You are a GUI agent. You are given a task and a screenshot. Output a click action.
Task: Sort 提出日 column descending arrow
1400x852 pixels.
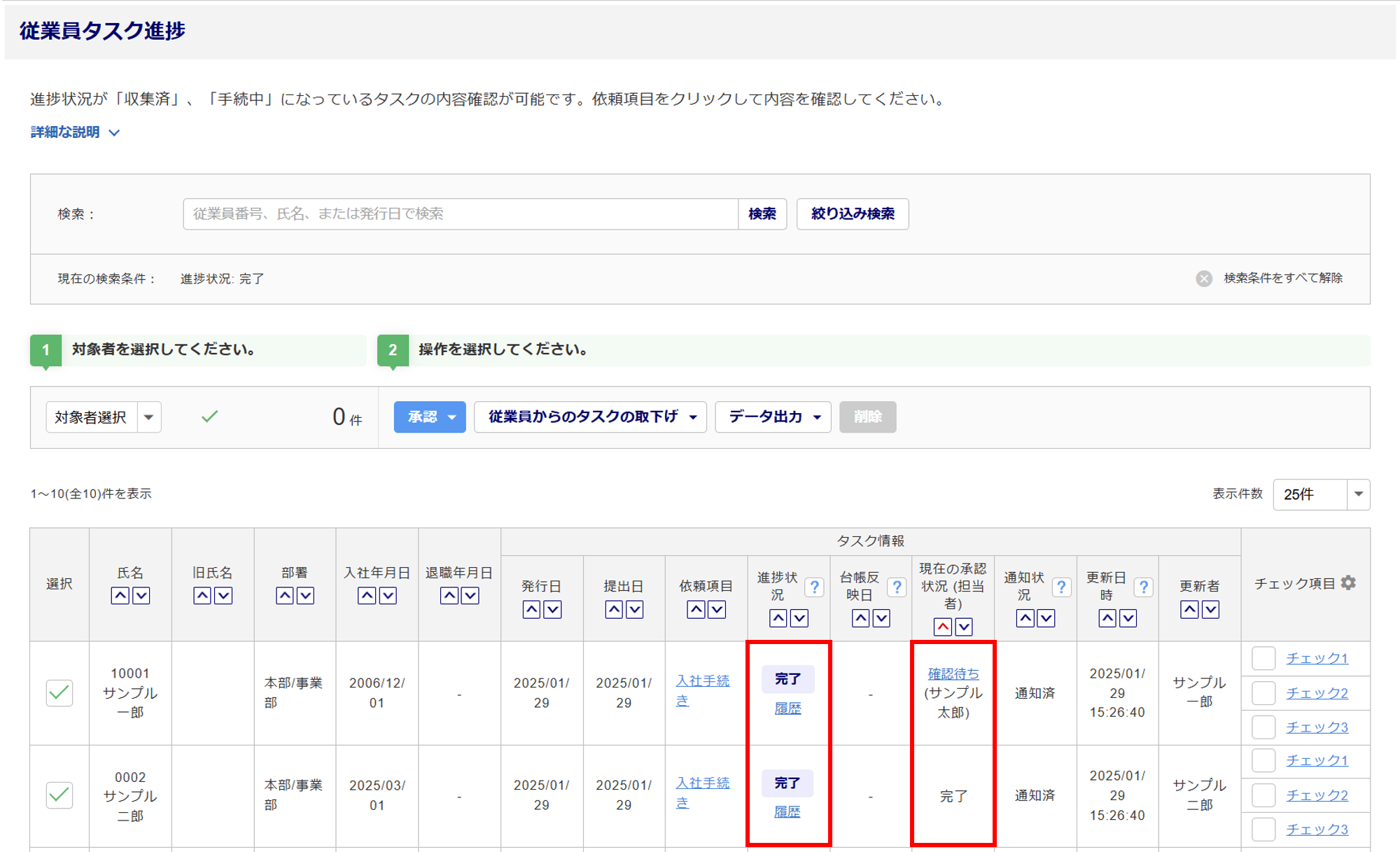(635, 610)
